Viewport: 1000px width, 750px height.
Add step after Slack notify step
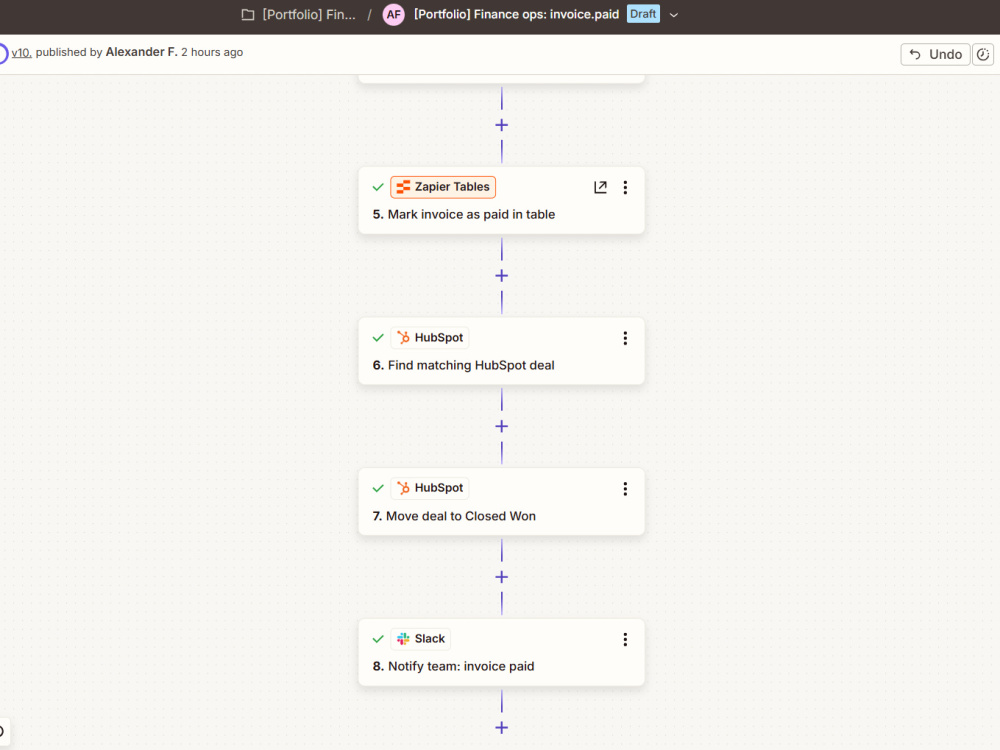[502, 728]
